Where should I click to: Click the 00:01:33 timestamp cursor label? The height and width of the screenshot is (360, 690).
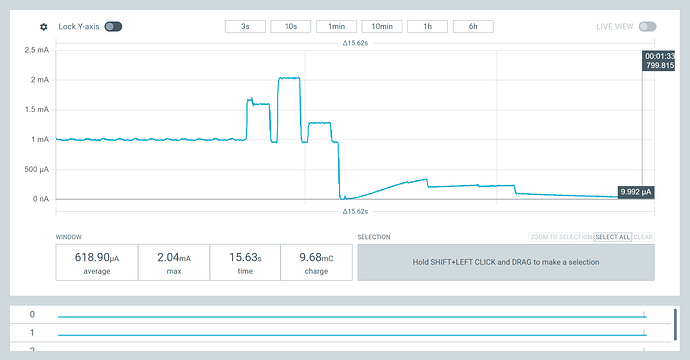(x=659, y=61)
